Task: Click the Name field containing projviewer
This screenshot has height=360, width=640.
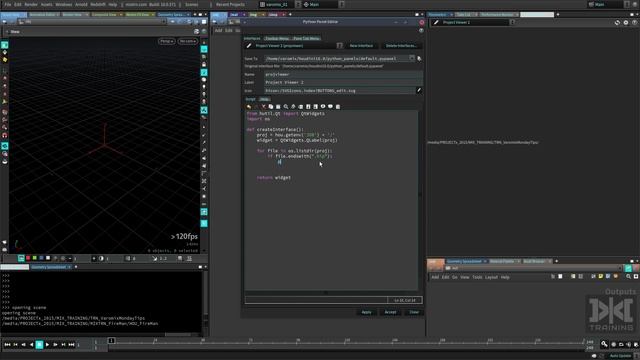Action: [343, 74]
